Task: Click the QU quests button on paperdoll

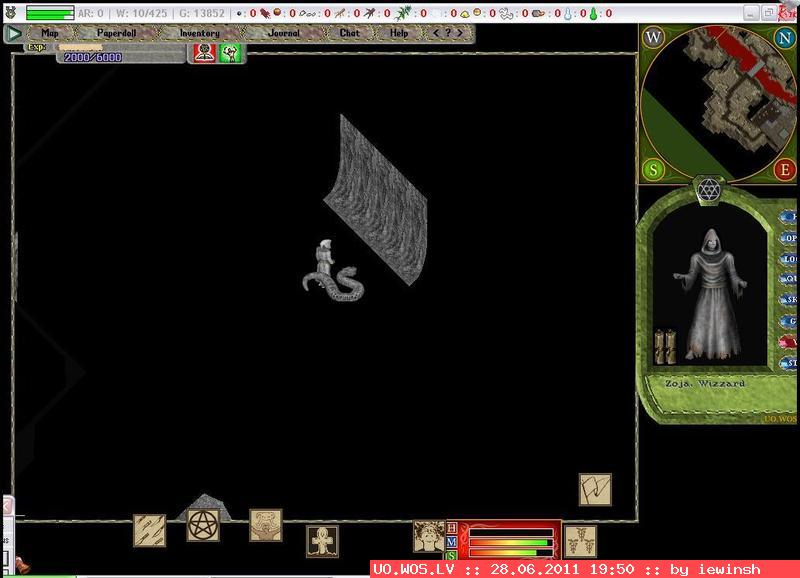Action: (x=789, y=279)
